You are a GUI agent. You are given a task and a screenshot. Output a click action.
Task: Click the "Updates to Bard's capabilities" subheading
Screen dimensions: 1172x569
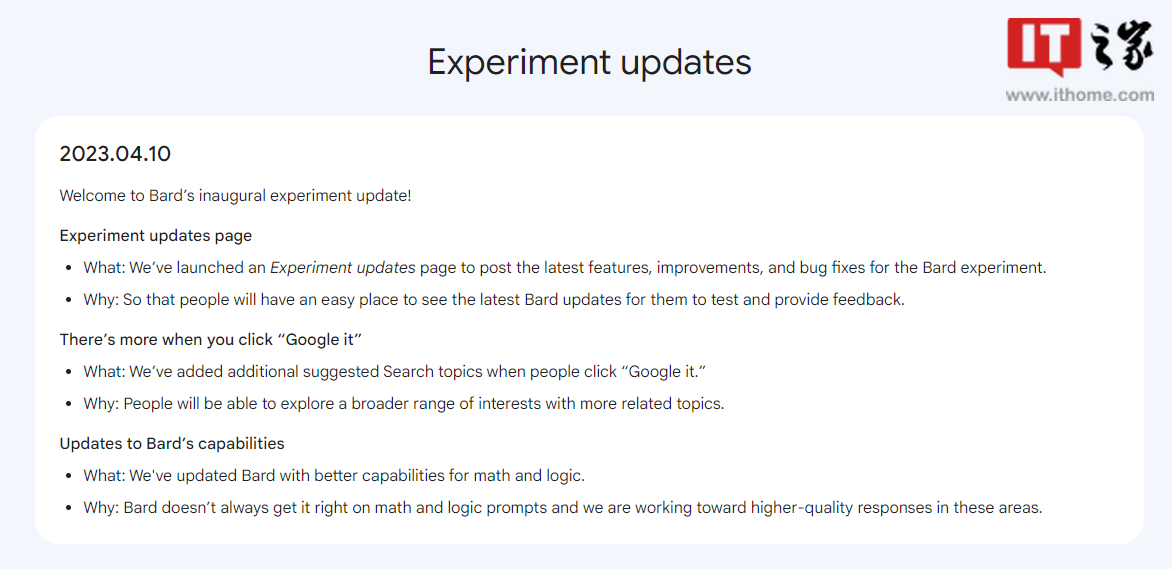point(172,443)
